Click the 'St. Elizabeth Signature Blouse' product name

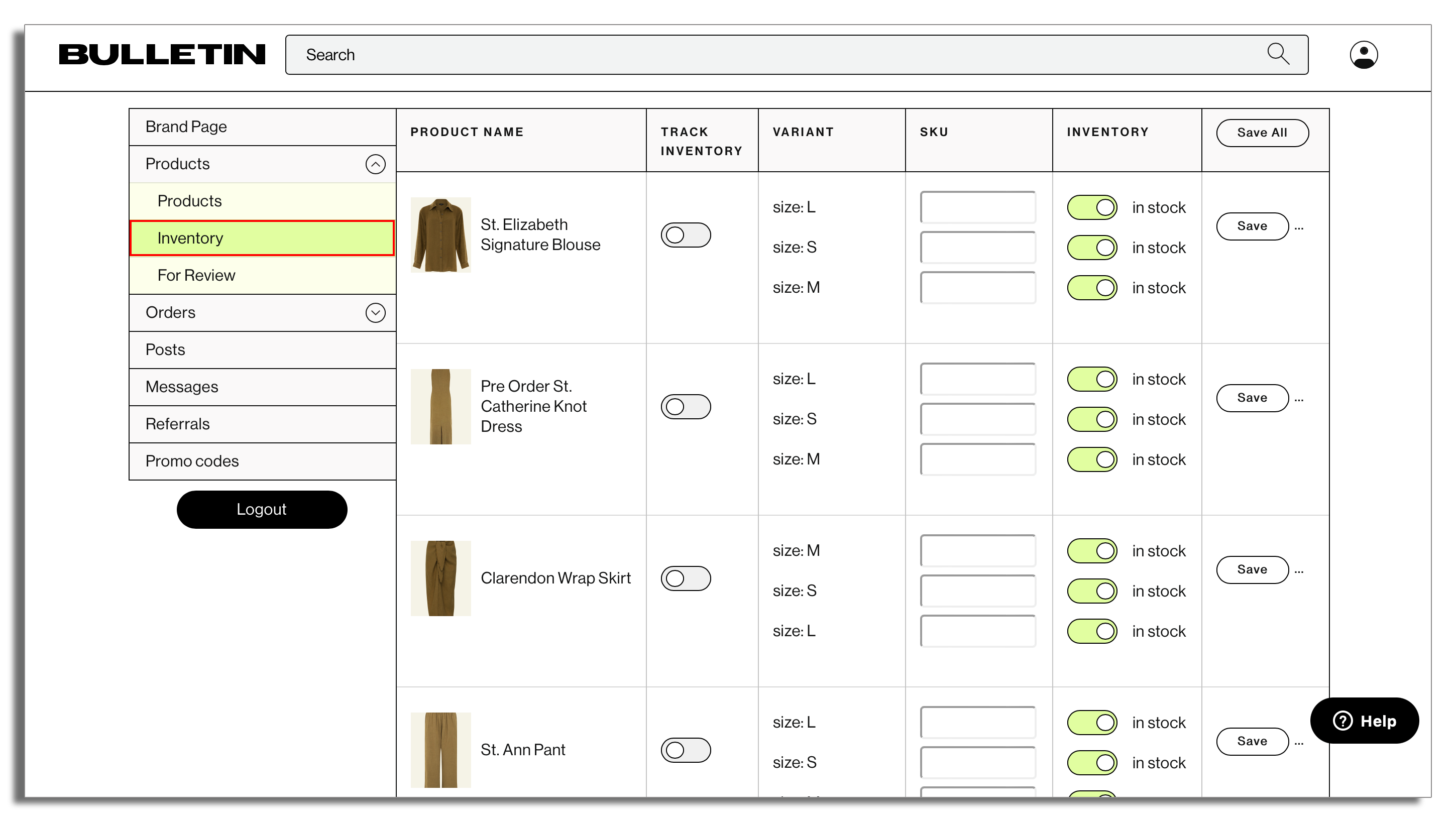point(540,235)
